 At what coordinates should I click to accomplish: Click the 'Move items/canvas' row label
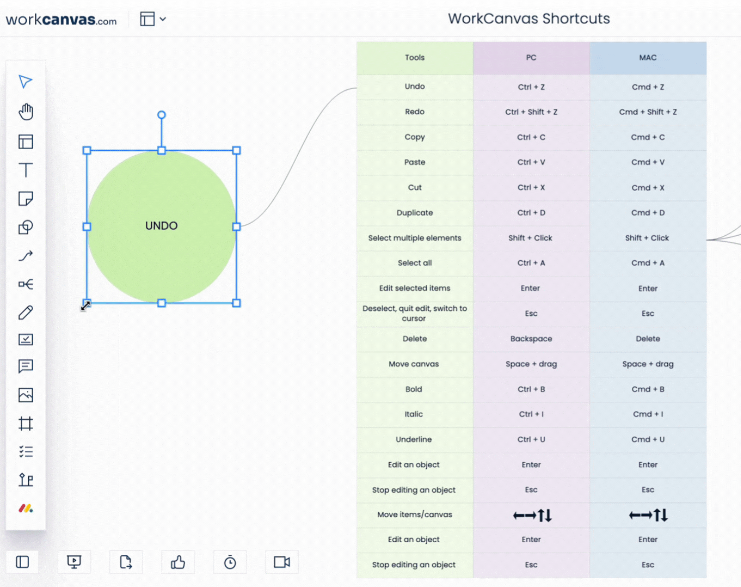414,514
